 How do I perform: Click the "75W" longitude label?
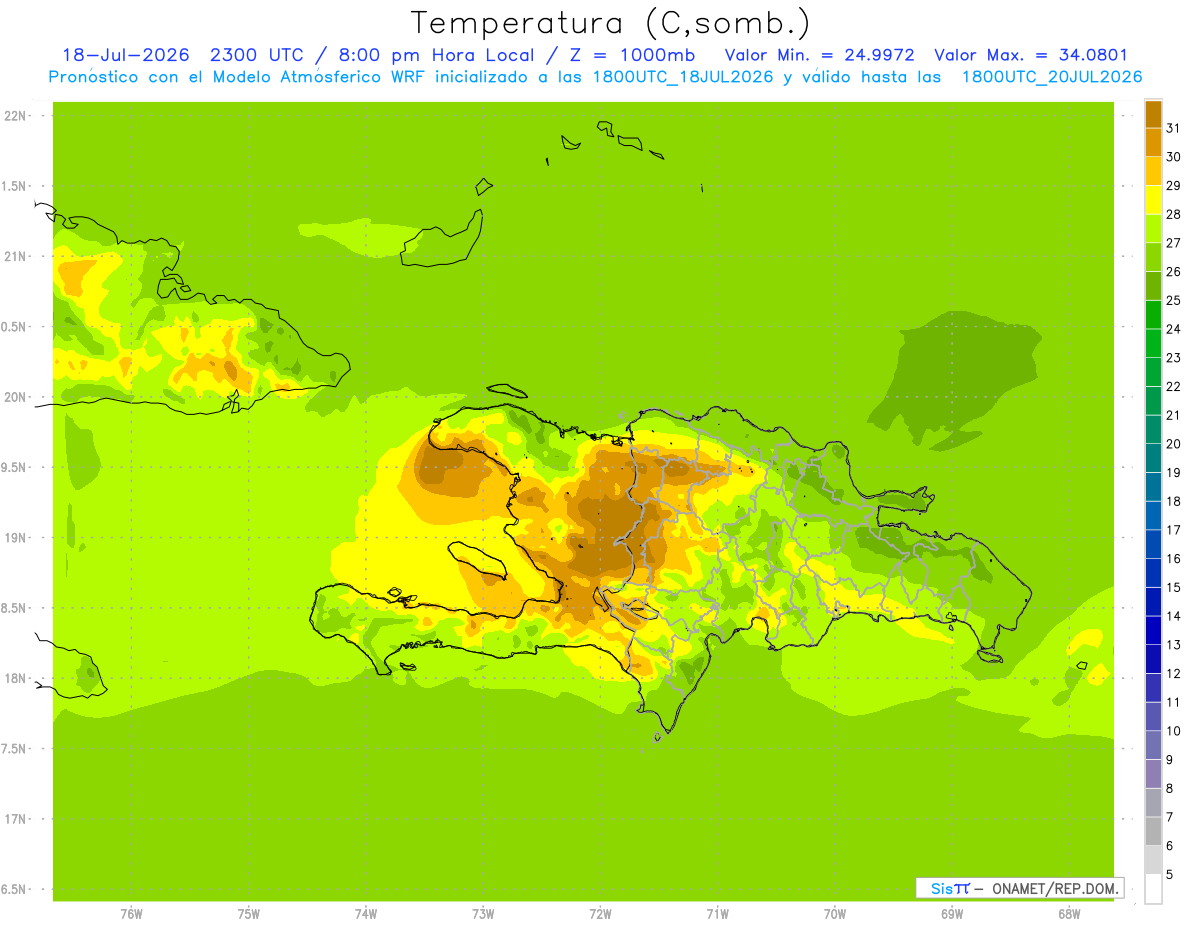point(249,913)
